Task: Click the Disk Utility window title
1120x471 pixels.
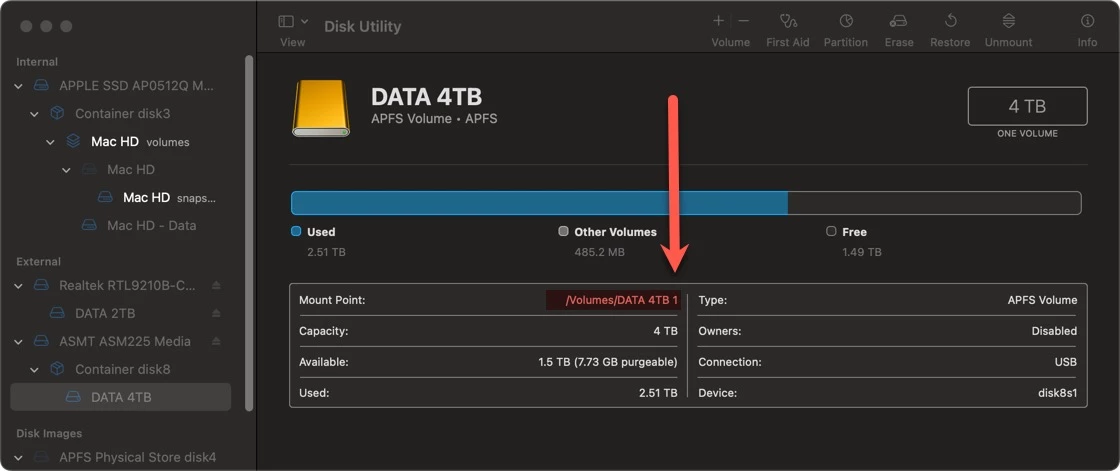Action: pyautogui.click(x=362, y=26)
